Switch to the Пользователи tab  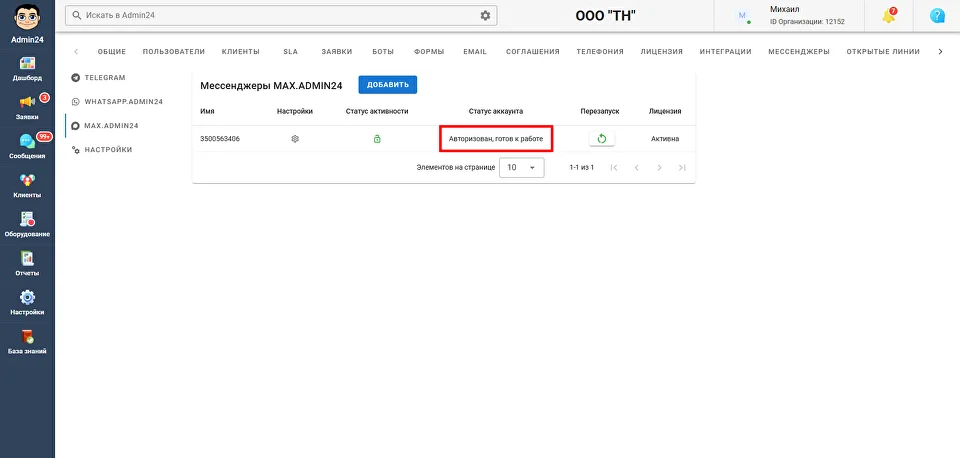[174, 51]
